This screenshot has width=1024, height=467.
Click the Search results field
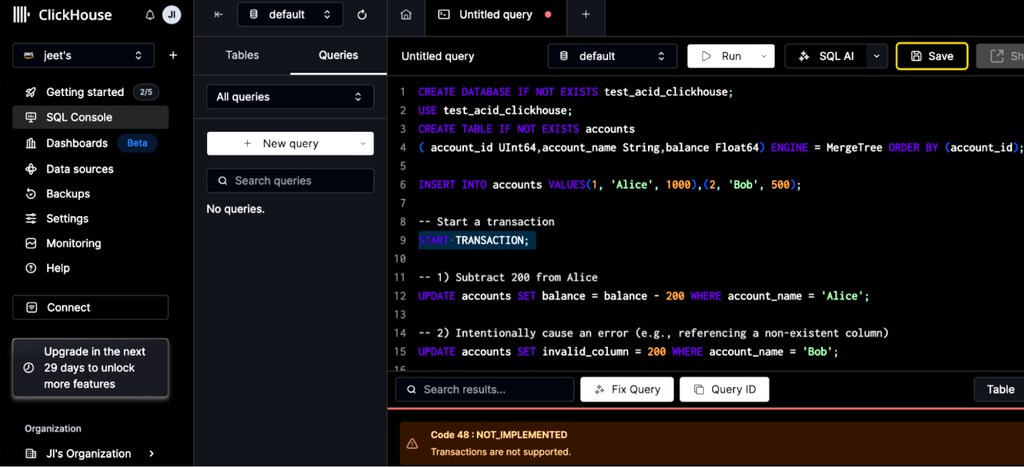click(485, 389)
